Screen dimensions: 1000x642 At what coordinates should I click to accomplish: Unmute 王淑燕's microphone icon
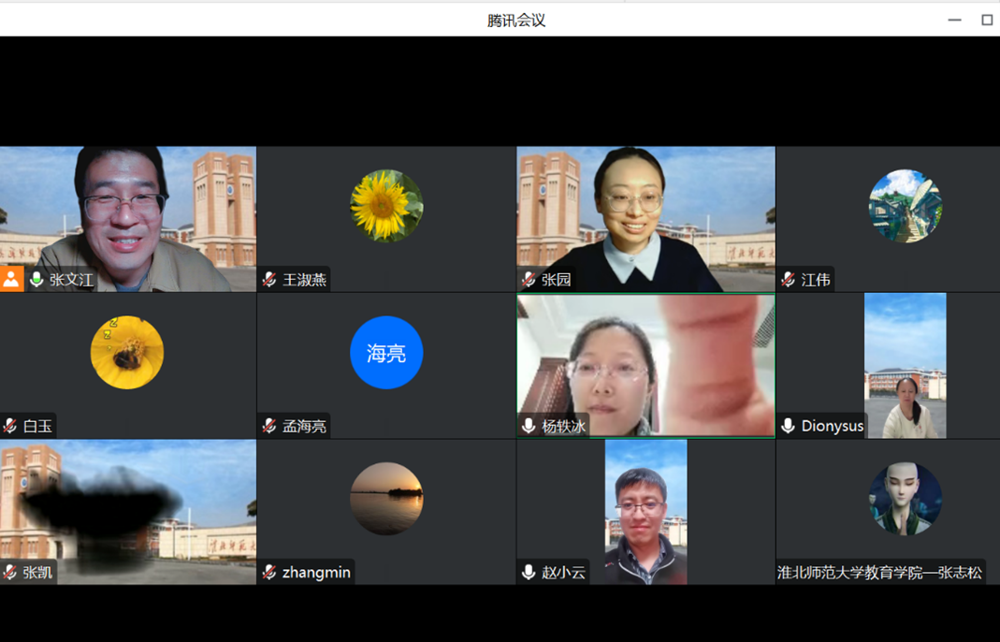tap(267, 279)
